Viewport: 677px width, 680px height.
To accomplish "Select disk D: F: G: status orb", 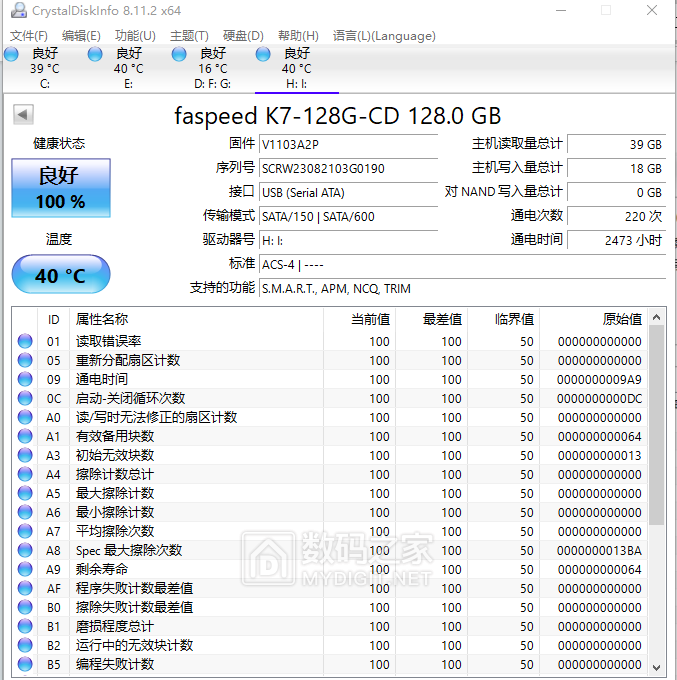I will 179,54.
